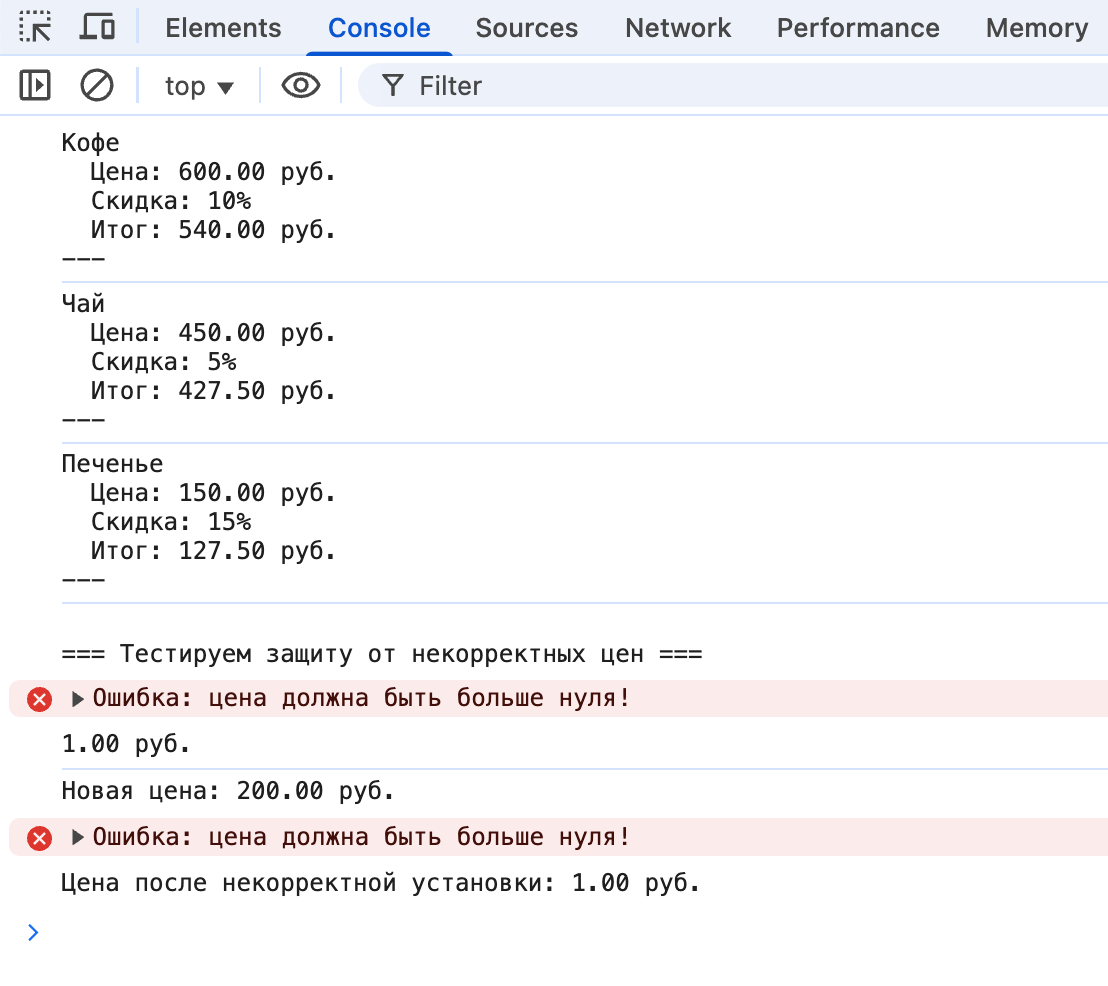Click the filter funnel icon
This screenshot has height=986, width=1108.
[393, 86]
